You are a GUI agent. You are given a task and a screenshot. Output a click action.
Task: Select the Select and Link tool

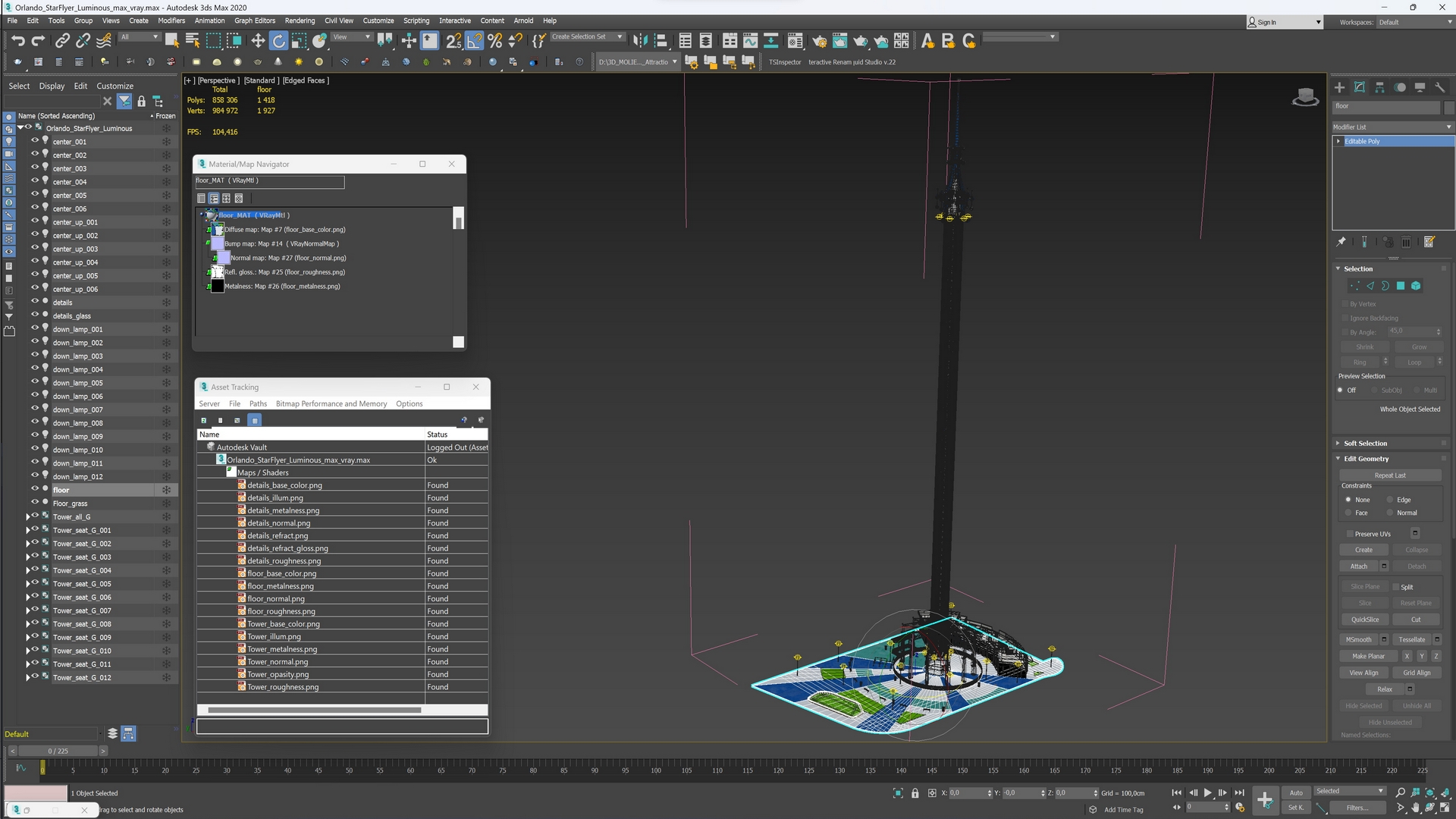(62, 41)
